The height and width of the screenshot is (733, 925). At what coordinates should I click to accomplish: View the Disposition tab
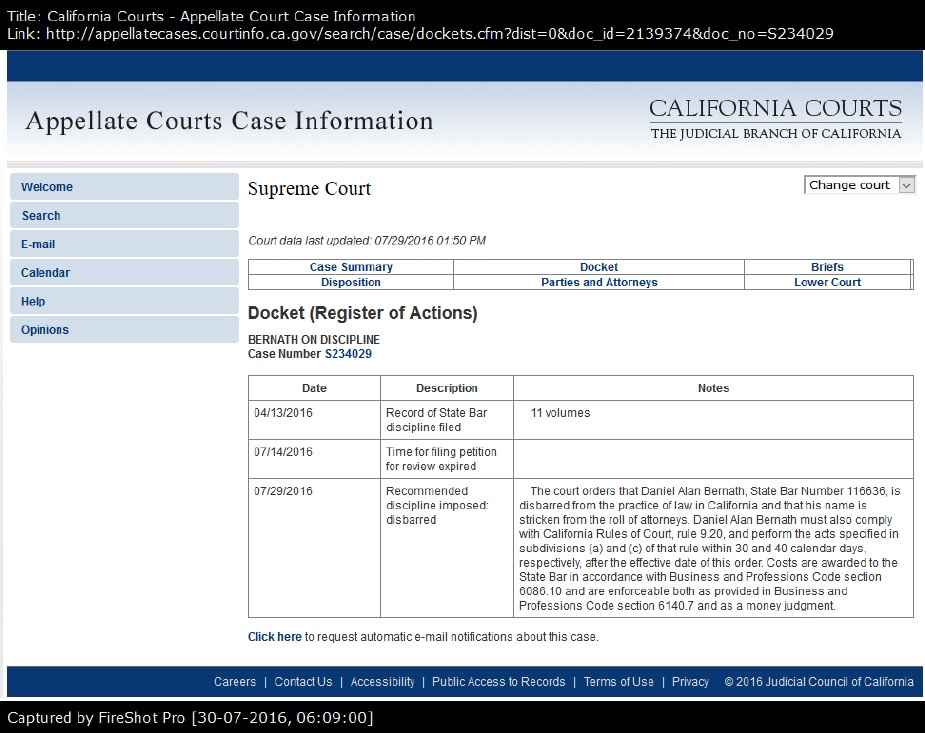pyautogui.click(x=351, y=282)
